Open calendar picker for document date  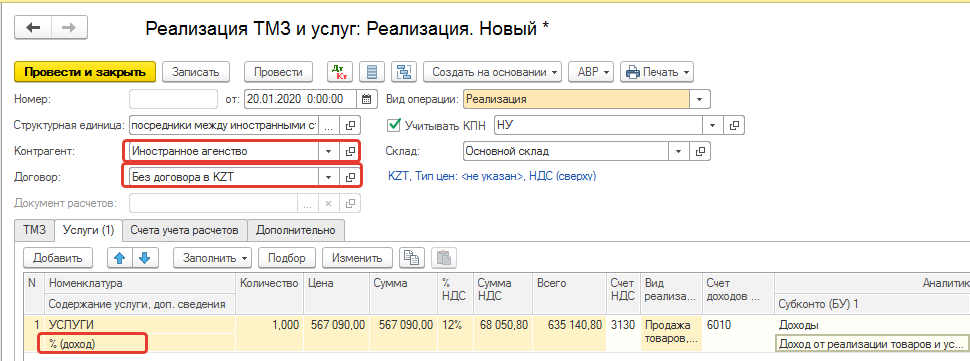pyautogui.click(x=366, y=99)
